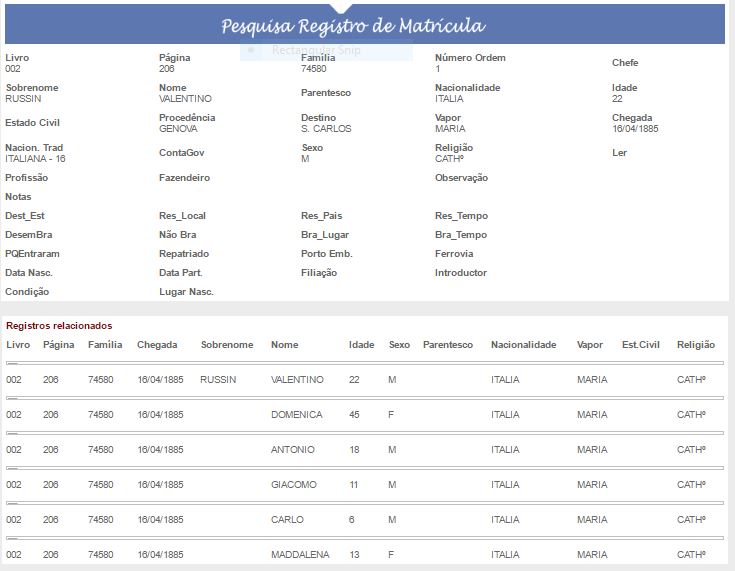Click the Sobrenome column header in table
The image size is (735, 571).
(x=227, y=345)
